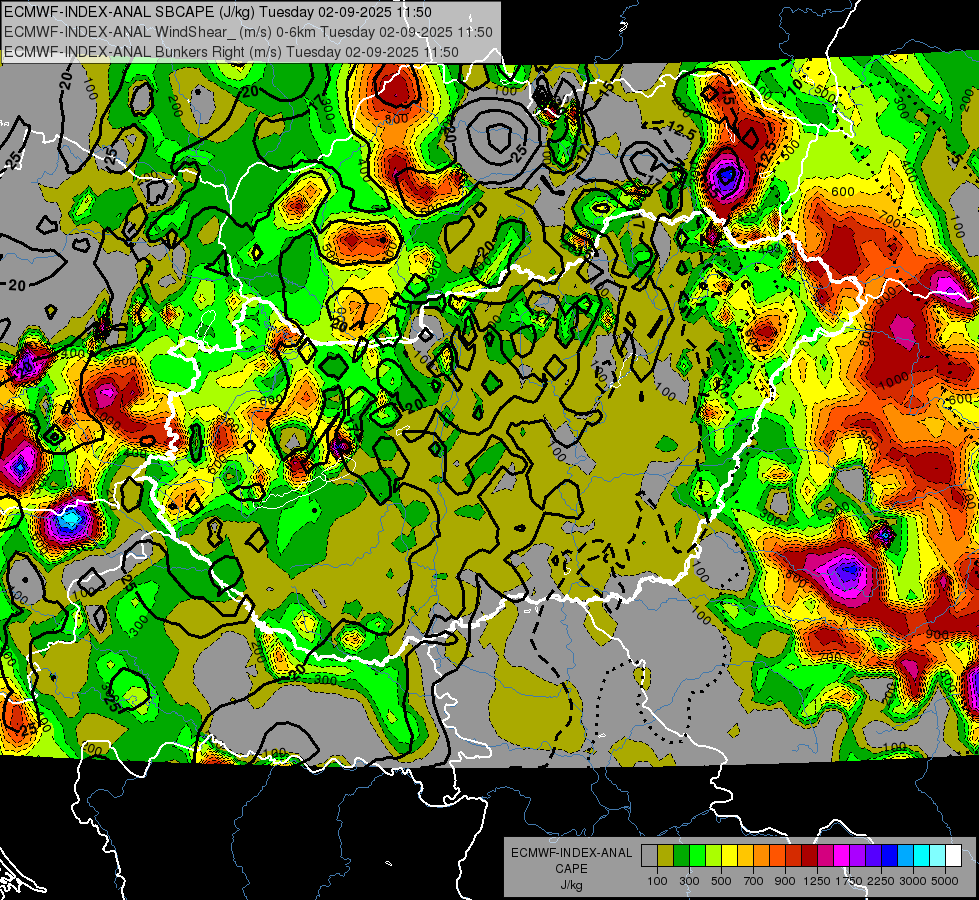Screen dimensions: 979x900
Task: Select the gray swatch in CAPE legend
Action: (649, 856)
